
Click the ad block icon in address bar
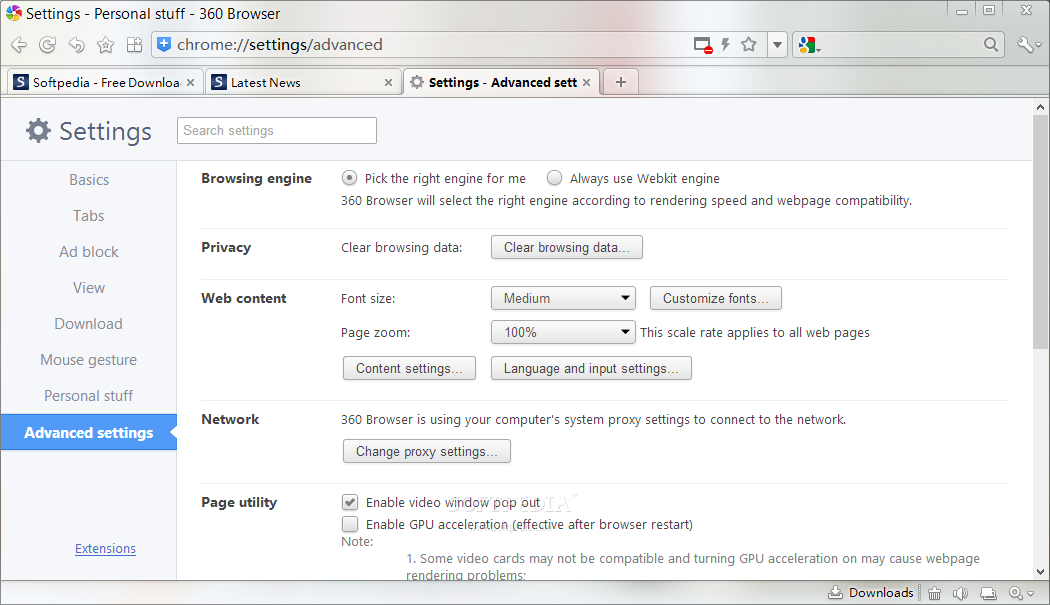[702, 45]
